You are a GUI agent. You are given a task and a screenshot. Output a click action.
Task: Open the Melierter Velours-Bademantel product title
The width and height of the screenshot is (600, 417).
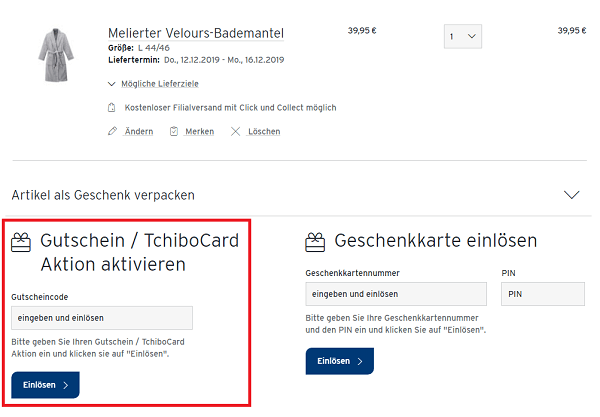tap(196, 33)
